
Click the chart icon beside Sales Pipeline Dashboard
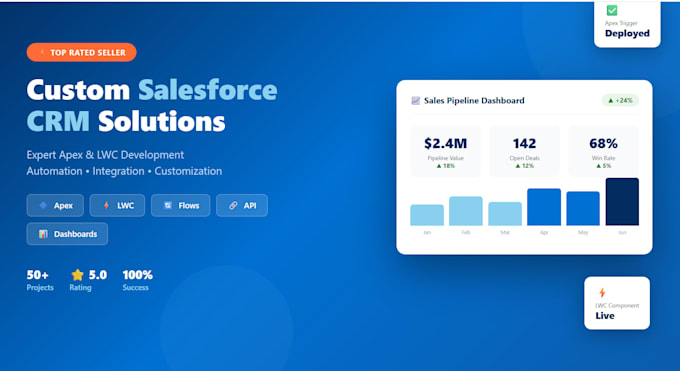point(415,101)
